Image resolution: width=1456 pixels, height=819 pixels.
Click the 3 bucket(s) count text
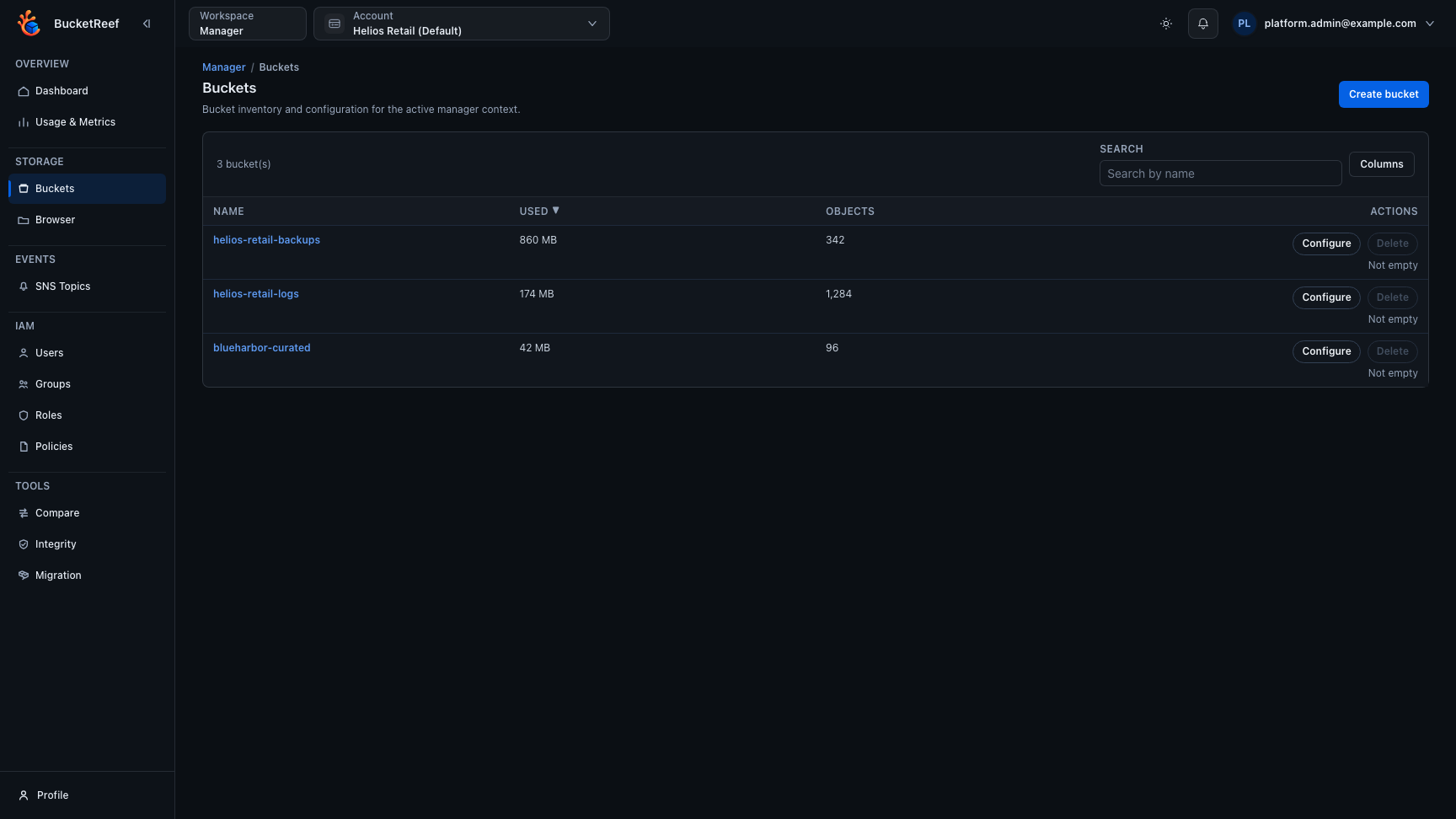[x=244, y=164]
